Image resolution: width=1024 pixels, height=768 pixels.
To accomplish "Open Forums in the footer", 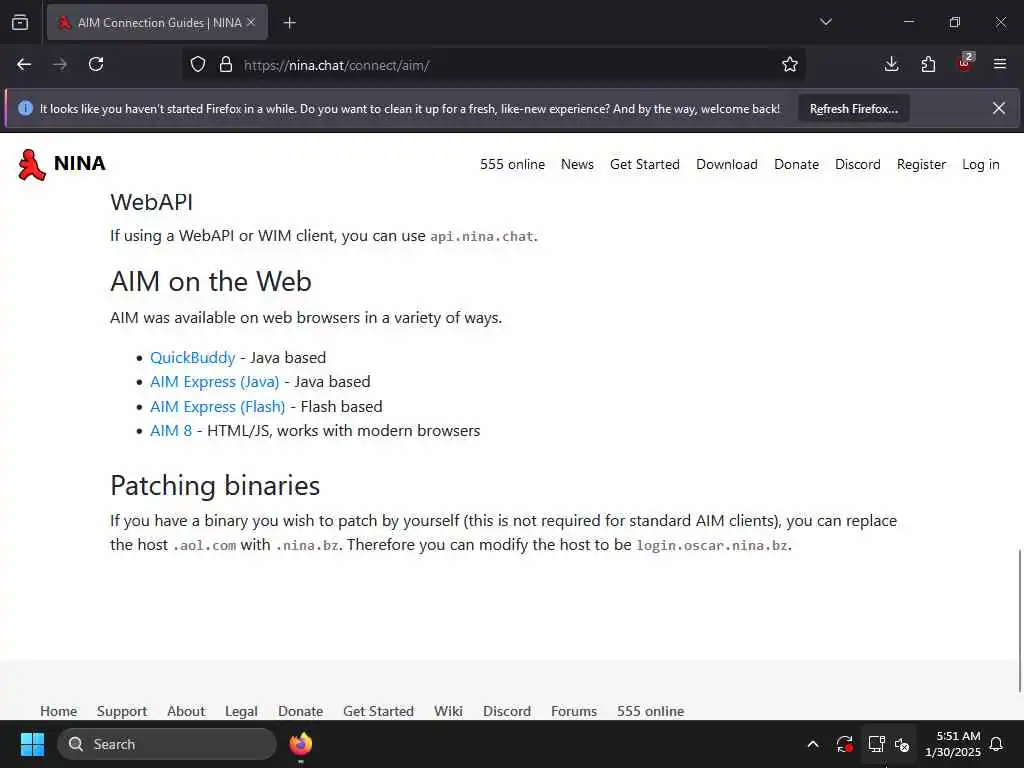I will point(573,711).
